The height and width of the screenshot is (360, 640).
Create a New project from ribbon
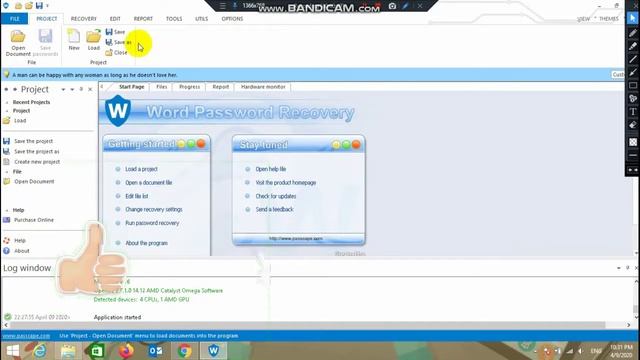tap(74, 40)
